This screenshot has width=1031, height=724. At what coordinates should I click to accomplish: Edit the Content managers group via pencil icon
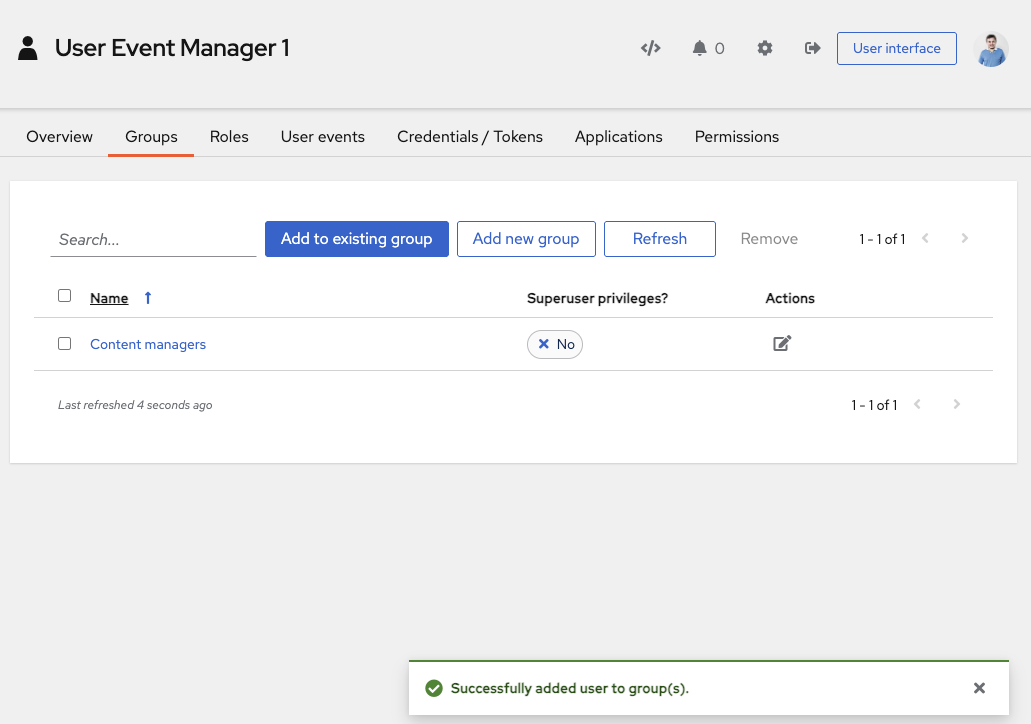pyautogui.click(x=782, y=344)
